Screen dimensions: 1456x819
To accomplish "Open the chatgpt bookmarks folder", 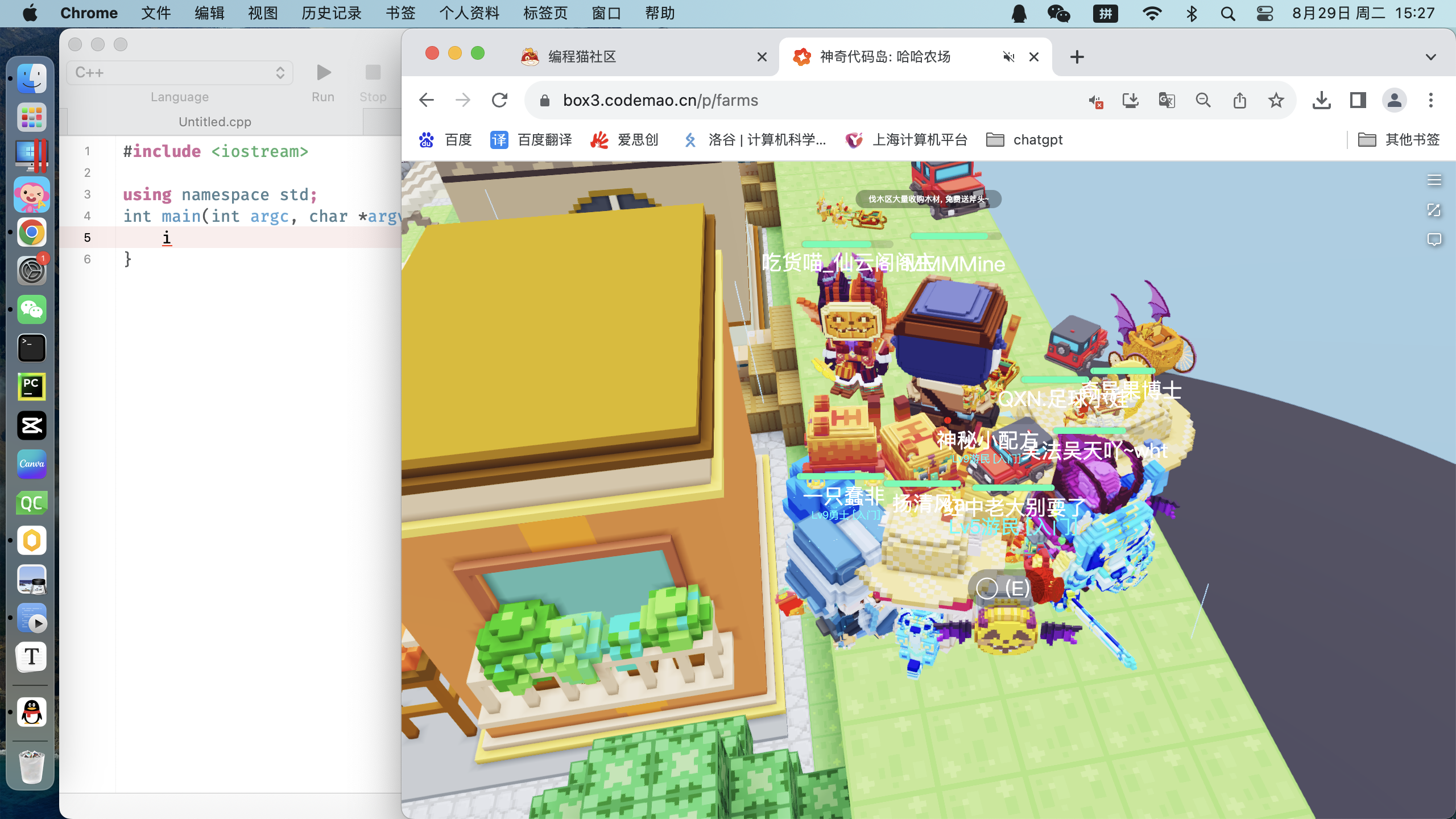I will 1024,140.
